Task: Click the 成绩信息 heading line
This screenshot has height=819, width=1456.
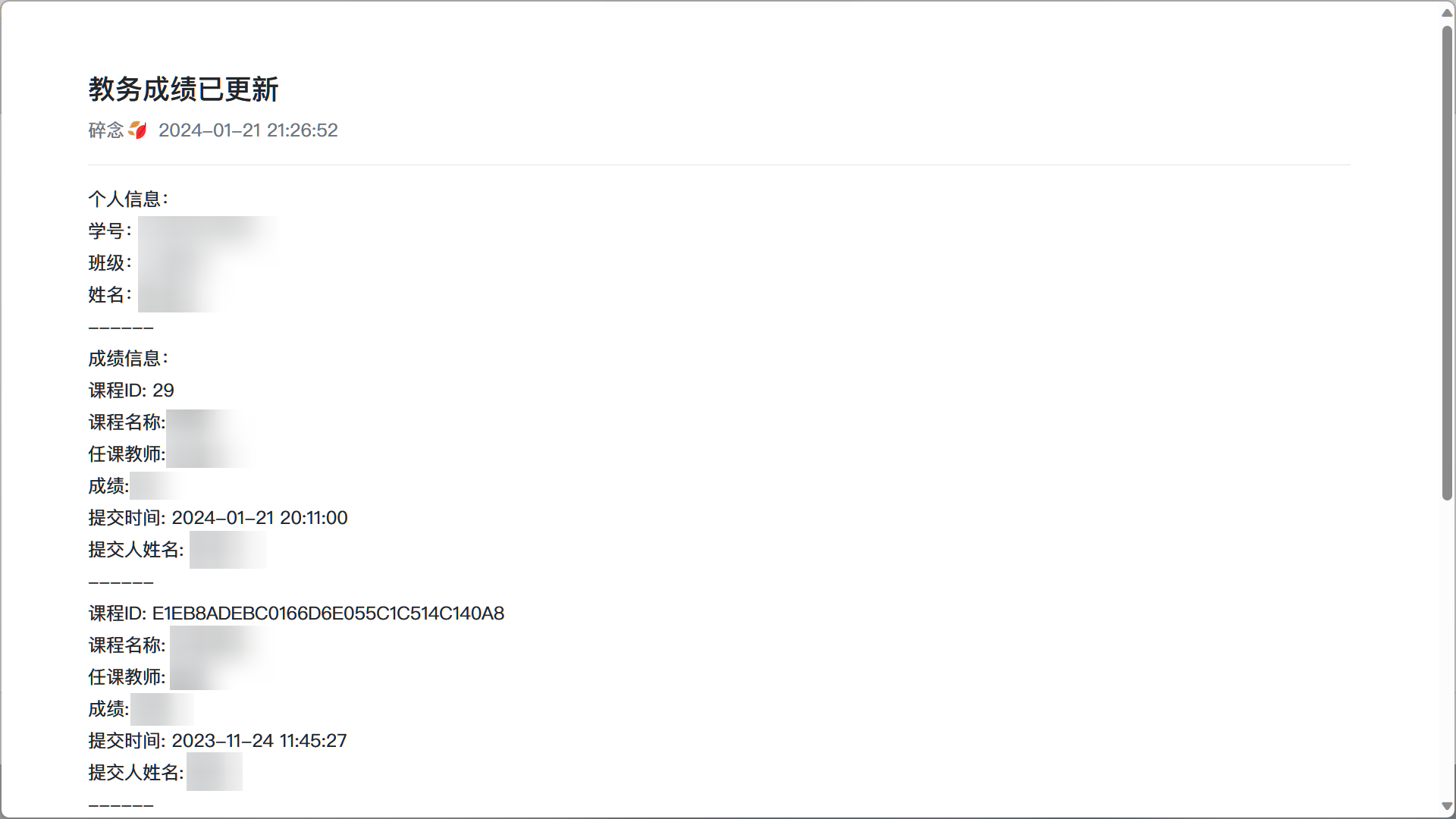Action: [x=128, y=359]
